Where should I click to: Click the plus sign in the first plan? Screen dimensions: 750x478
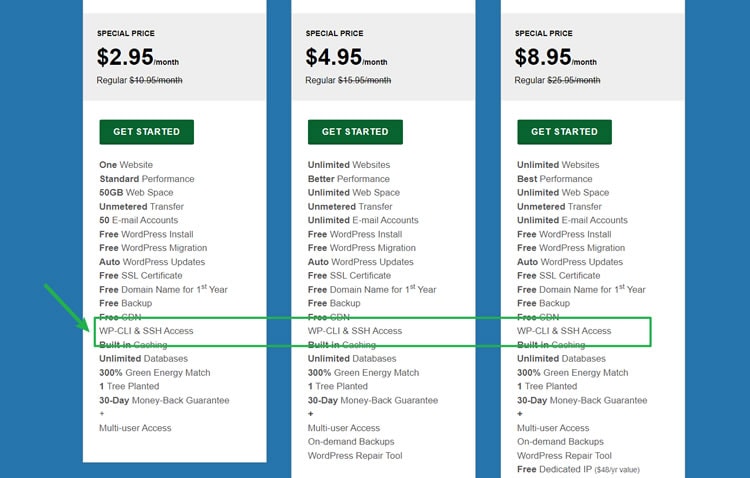pos(102,413)
